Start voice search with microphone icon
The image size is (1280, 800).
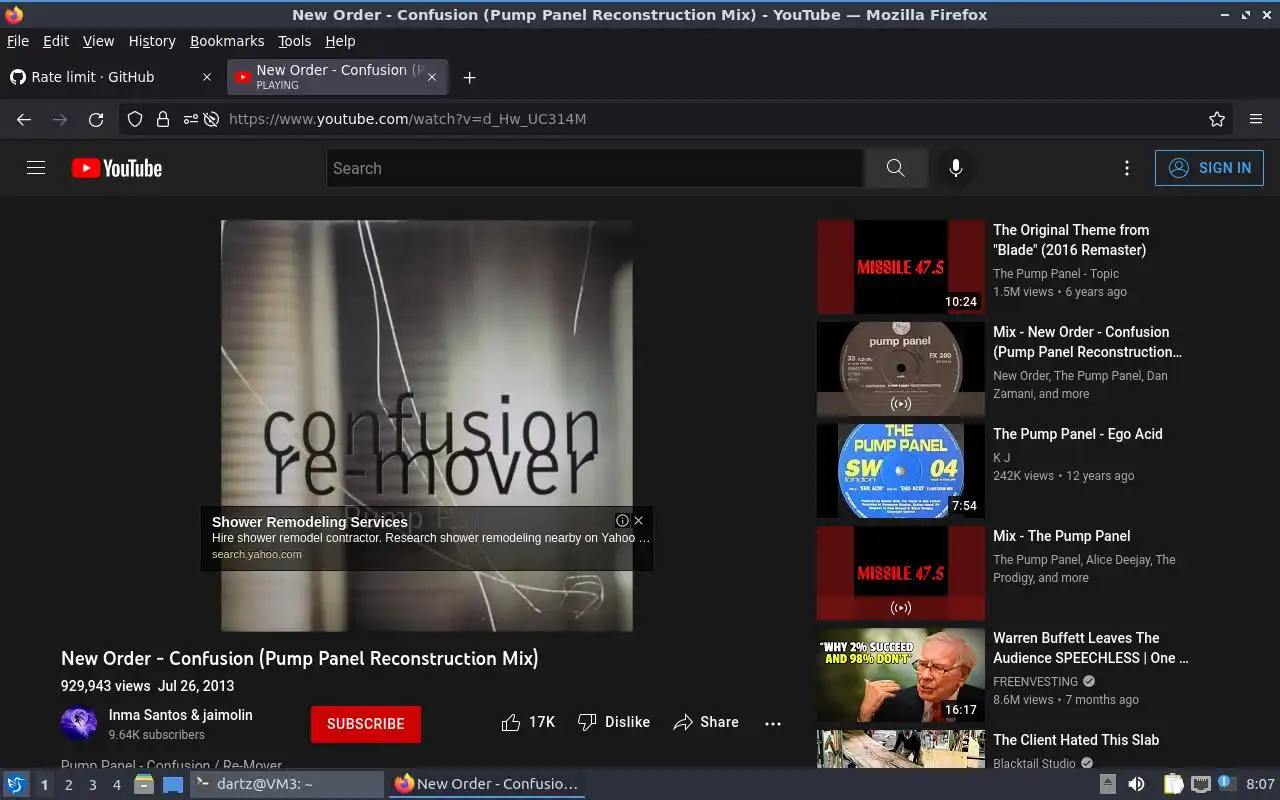(956, 168)
